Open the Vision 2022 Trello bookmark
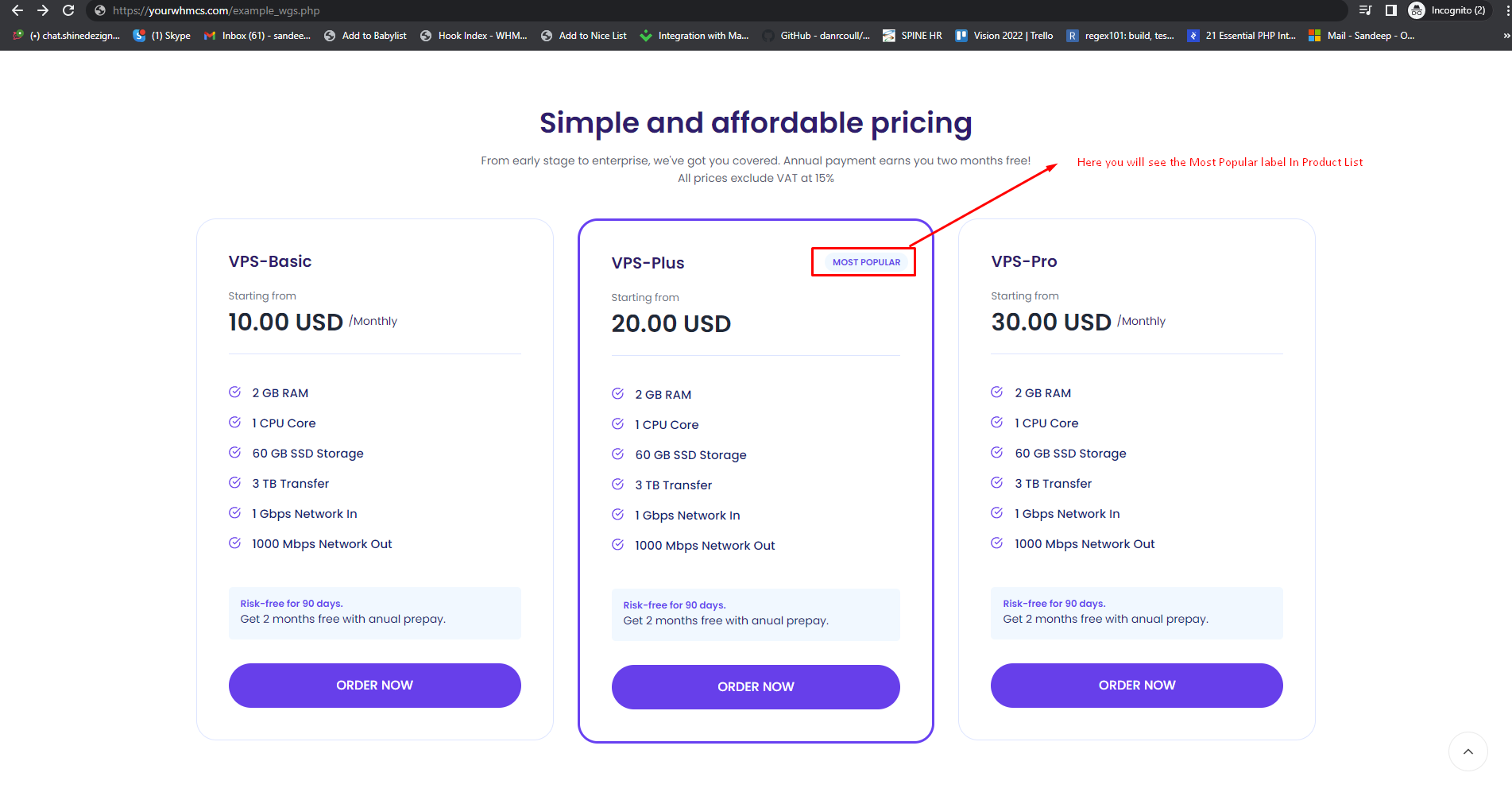1512x792 pixels. pos(1004,36)
